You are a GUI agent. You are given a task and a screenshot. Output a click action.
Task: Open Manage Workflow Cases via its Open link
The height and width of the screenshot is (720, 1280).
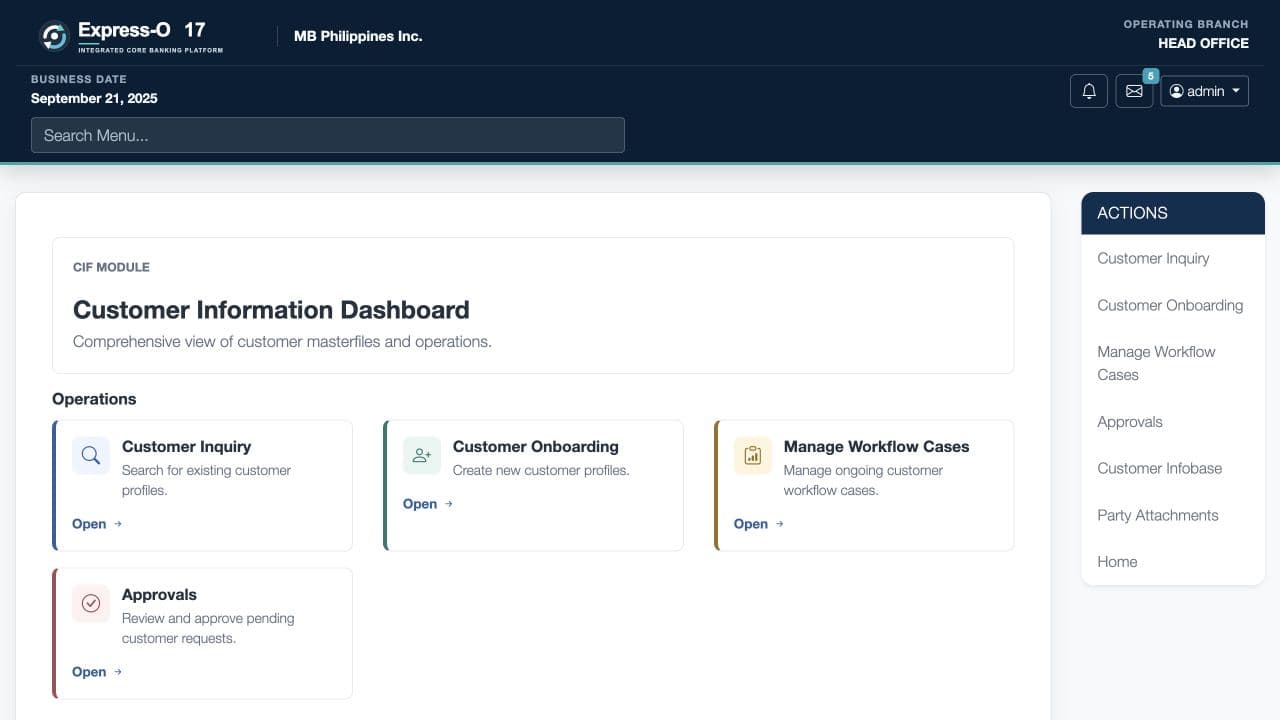[x=759, y=524]
